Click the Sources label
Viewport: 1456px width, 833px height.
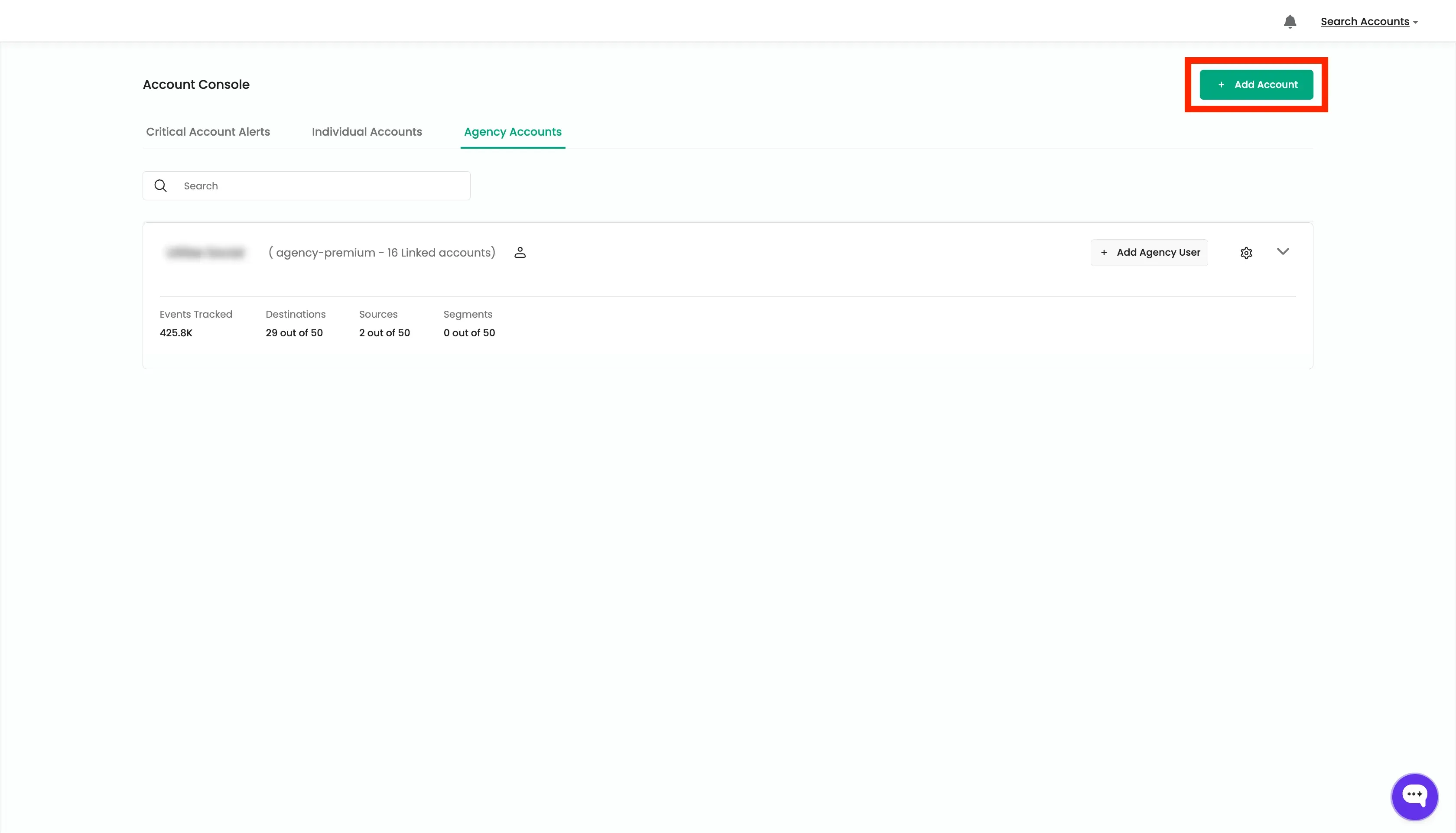(378, 314)
